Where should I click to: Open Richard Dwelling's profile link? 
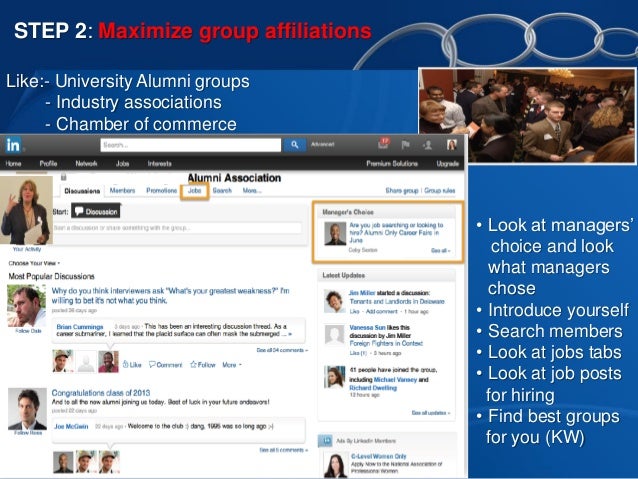pyautogui.click(x=373, y=388)
